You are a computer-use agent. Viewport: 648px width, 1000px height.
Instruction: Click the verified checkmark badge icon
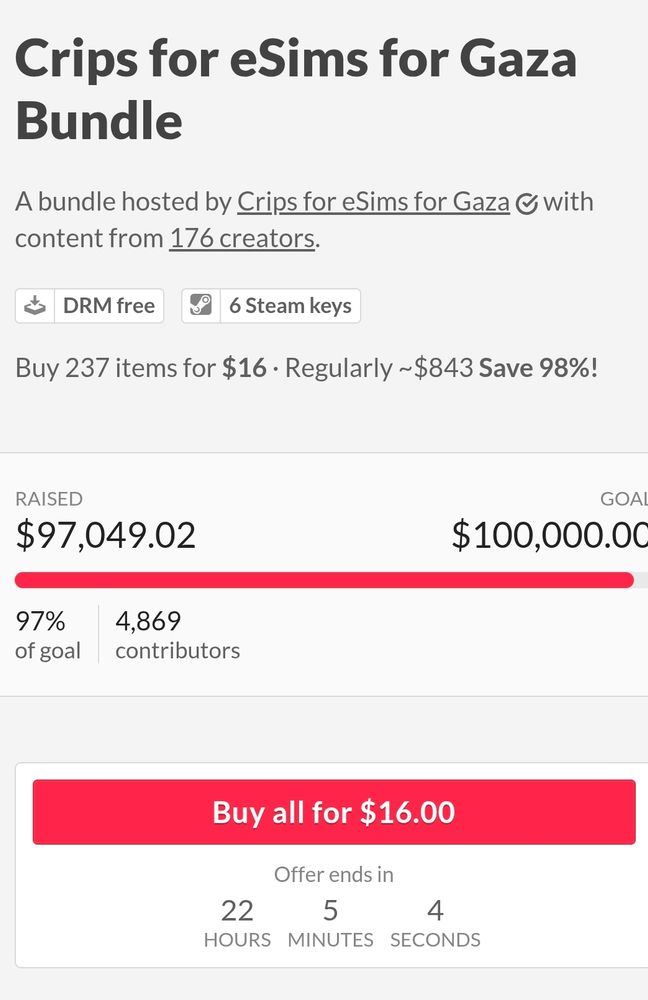(527, 204)
